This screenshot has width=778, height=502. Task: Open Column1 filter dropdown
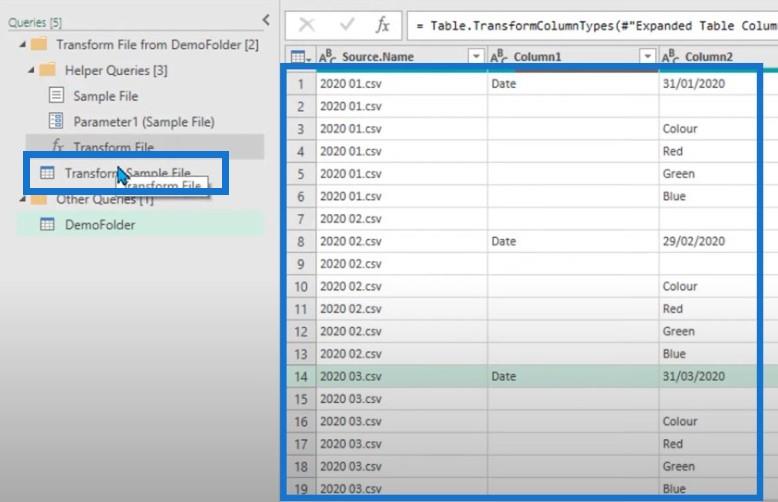[647, 57]
